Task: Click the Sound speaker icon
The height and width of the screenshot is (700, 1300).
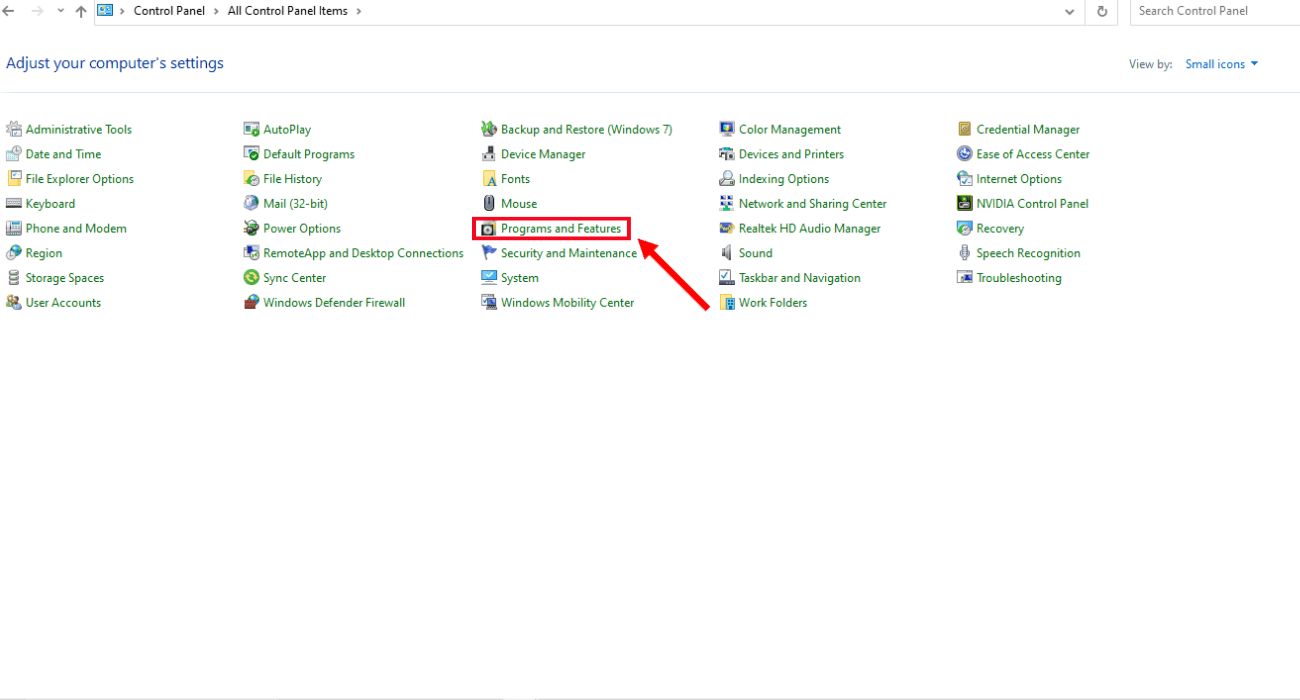Action: [727, 253]
